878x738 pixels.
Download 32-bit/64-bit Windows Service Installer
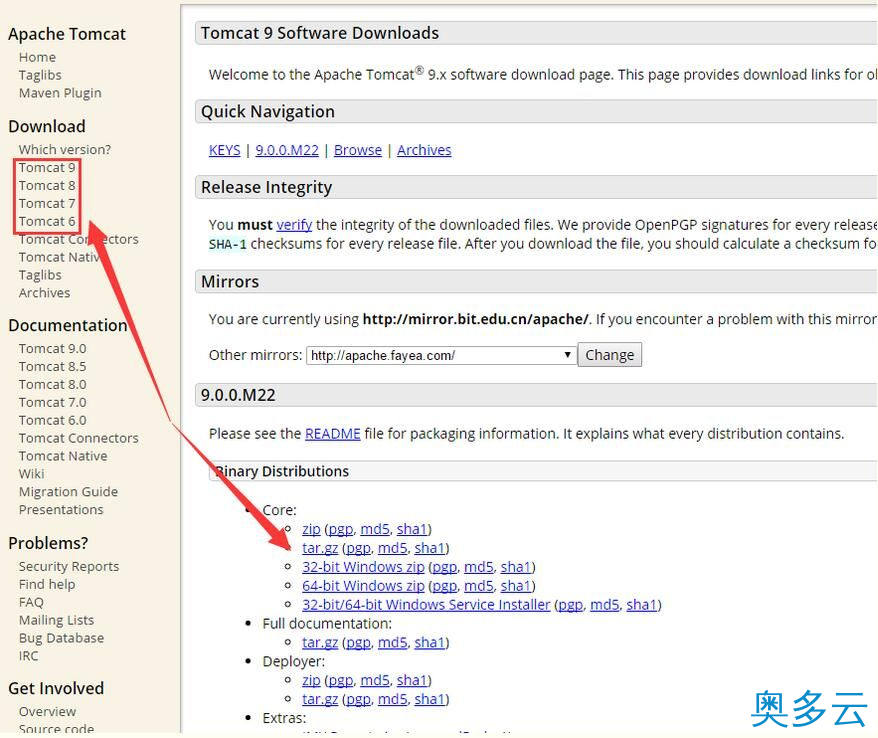(426, 605)
